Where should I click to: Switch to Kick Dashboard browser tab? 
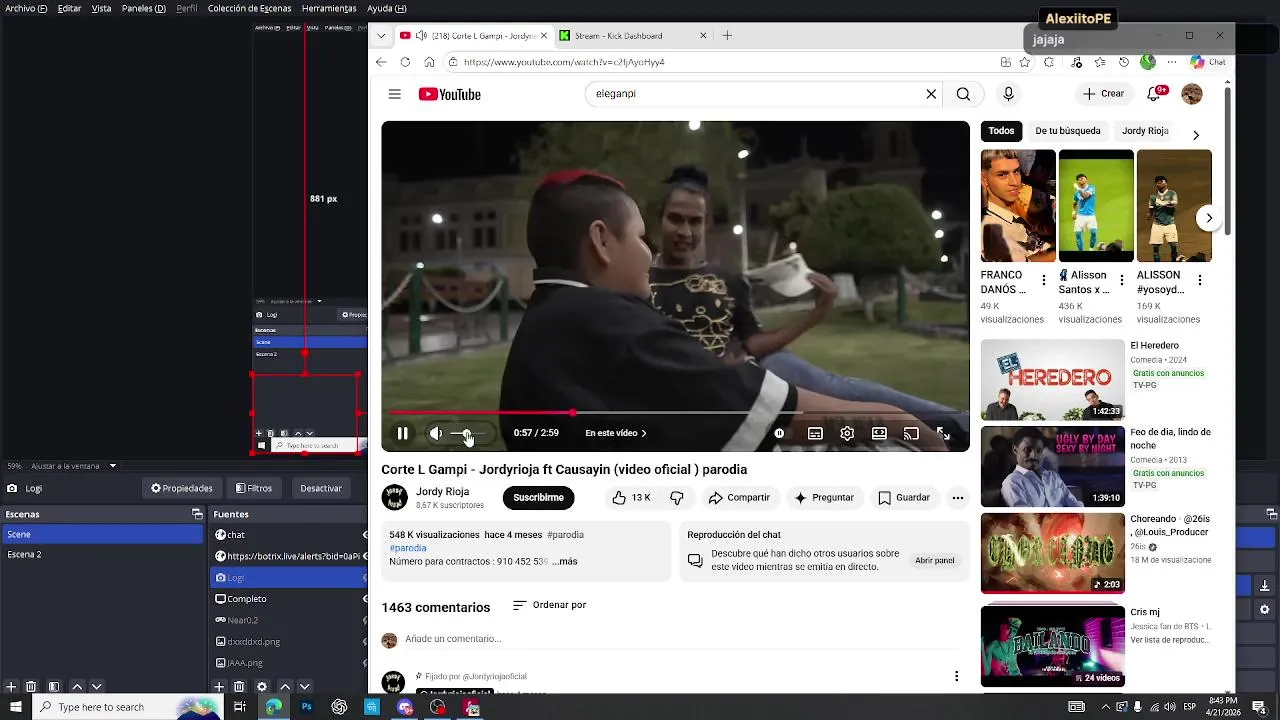point(633,36)
